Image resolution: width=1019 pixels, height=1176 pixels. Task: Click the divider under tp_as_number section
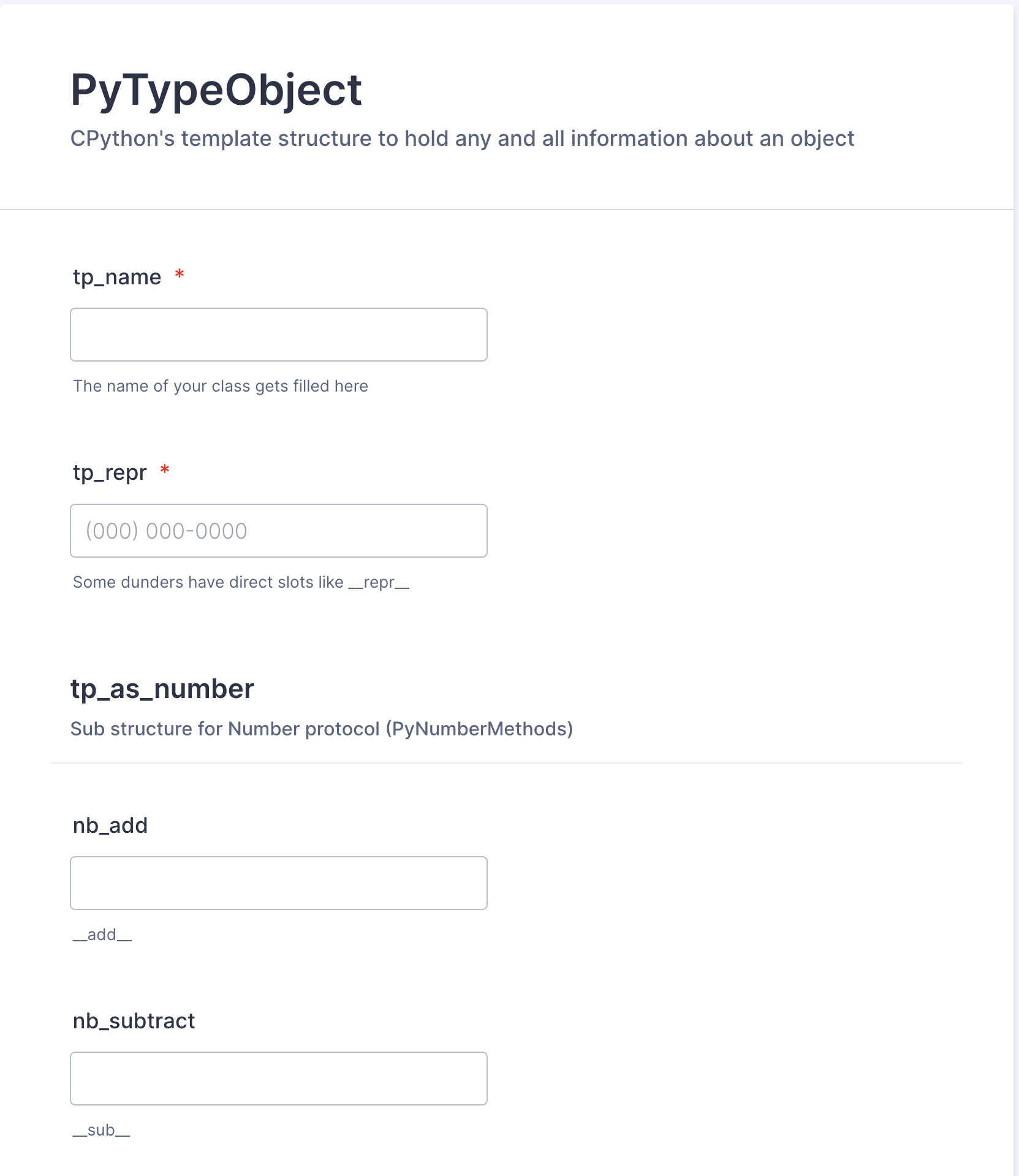click(506, 763)
